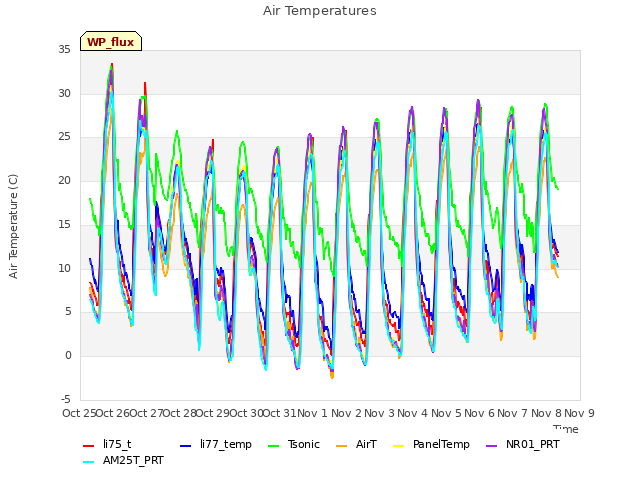This screenshot has width=640, height=480.
Task: Click the Air Temperatures chart title
Action: [x=320, y=11]
